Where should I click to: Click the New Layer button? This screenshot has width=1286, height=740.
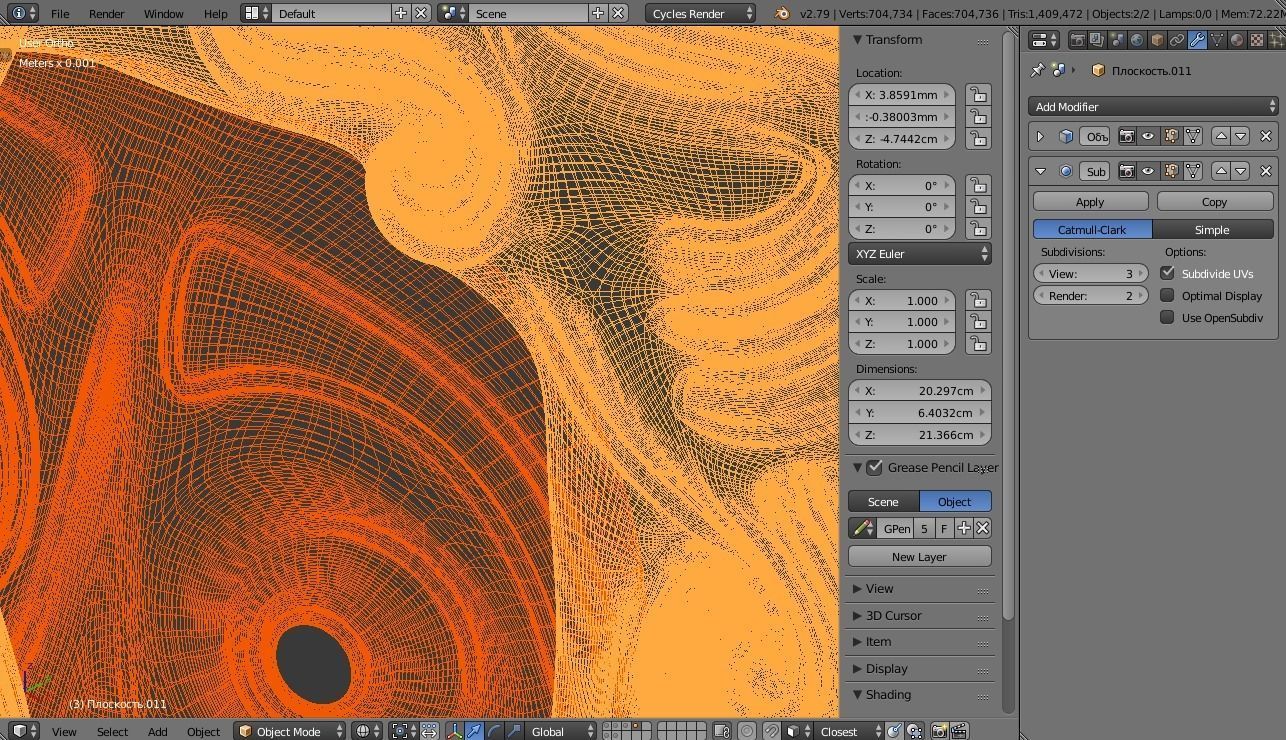click(x=919, y=556)
